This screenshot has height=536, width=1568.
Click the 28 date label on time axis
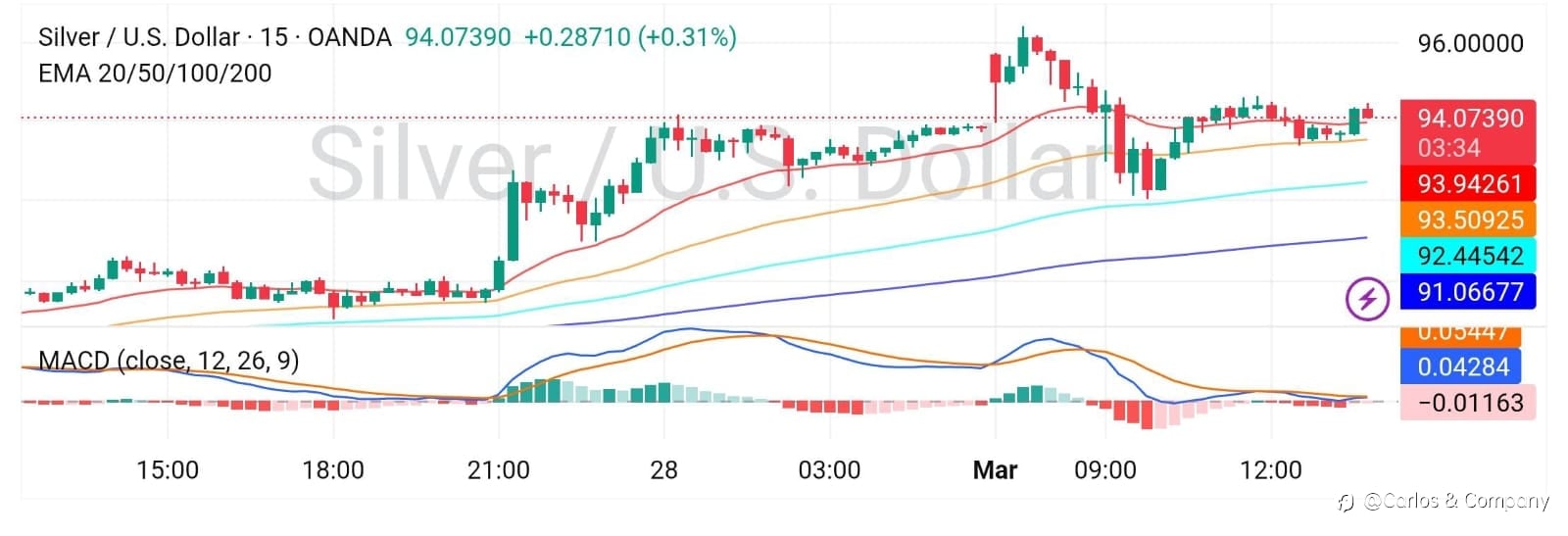pos(664,470)
